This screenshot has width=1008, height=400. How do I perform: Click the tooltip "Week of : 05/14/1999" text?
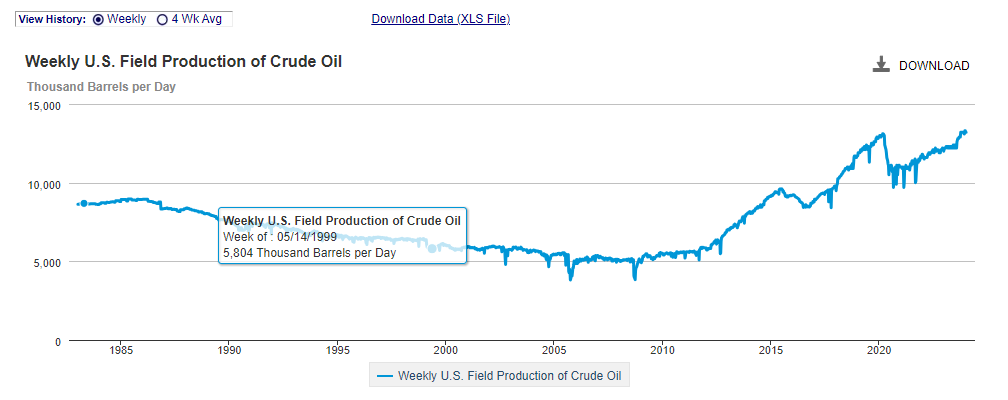click(x=280, y=236)
